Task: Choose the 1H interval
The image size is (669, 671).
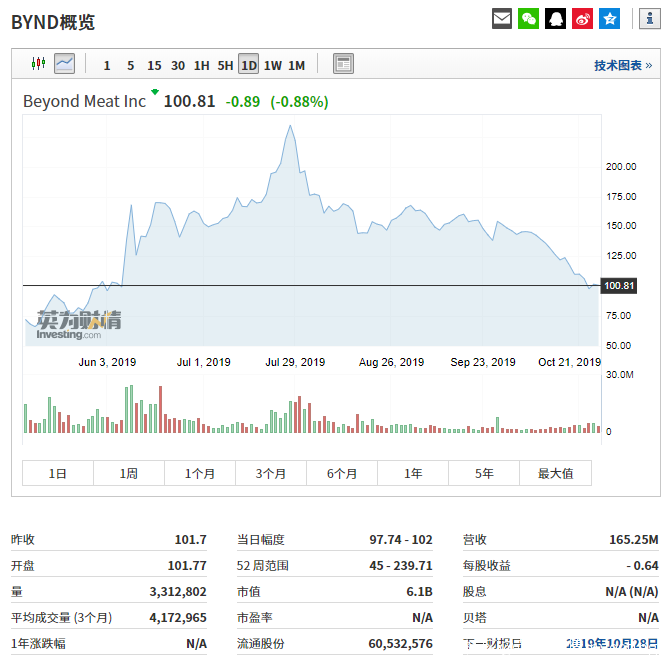Action: [x=202, y=65]
